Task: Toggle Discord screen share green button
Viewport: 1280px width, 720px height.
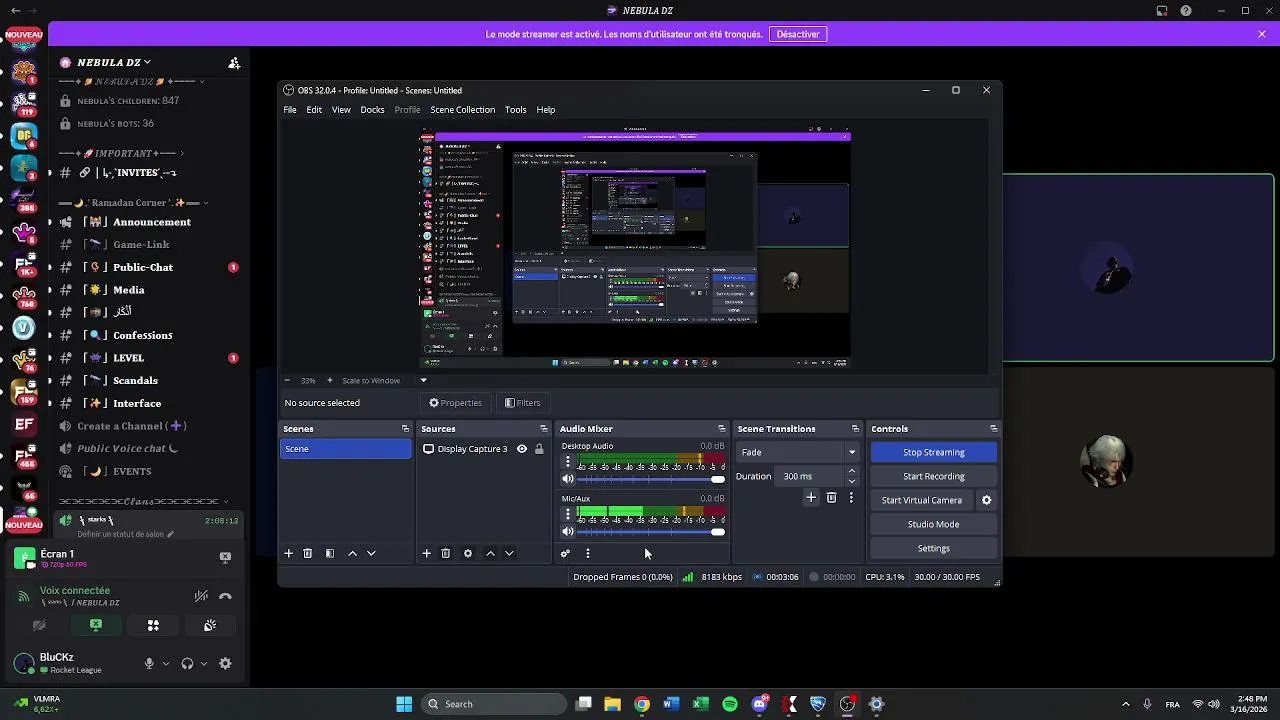Action: coord(96,625)
